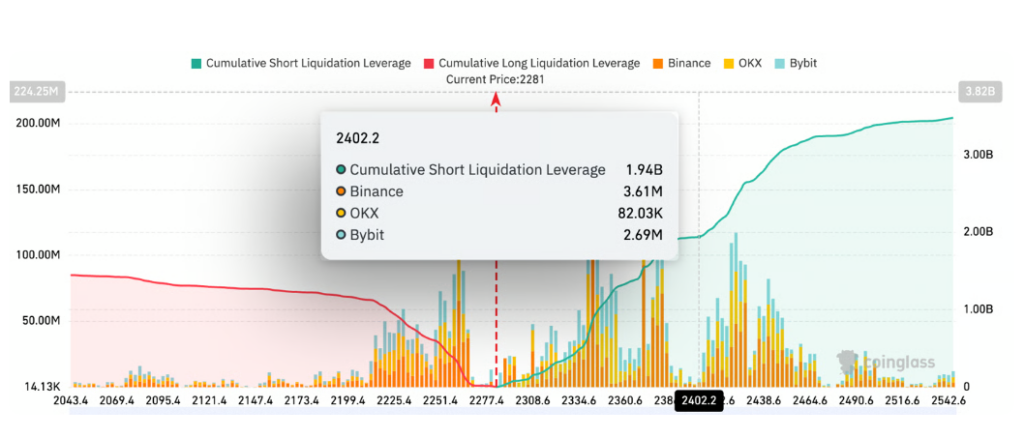Click the 224.25M left axis maximum label

point(35,91)
